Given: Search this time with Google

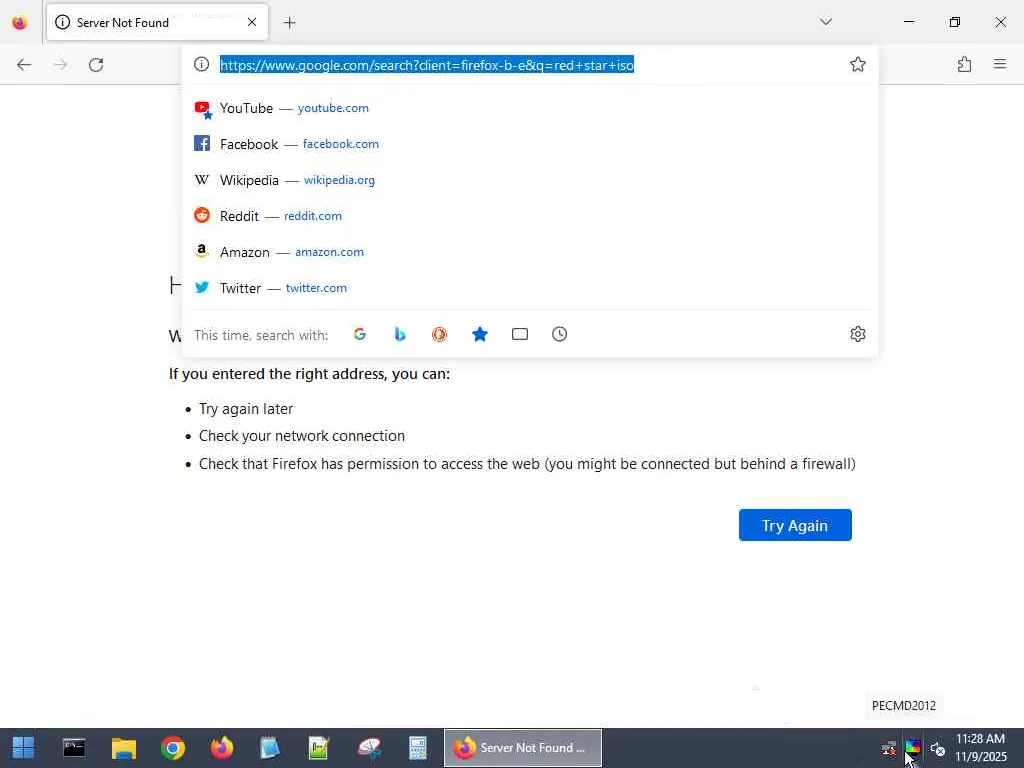Looking at the screenshot, I should [360, 334].
